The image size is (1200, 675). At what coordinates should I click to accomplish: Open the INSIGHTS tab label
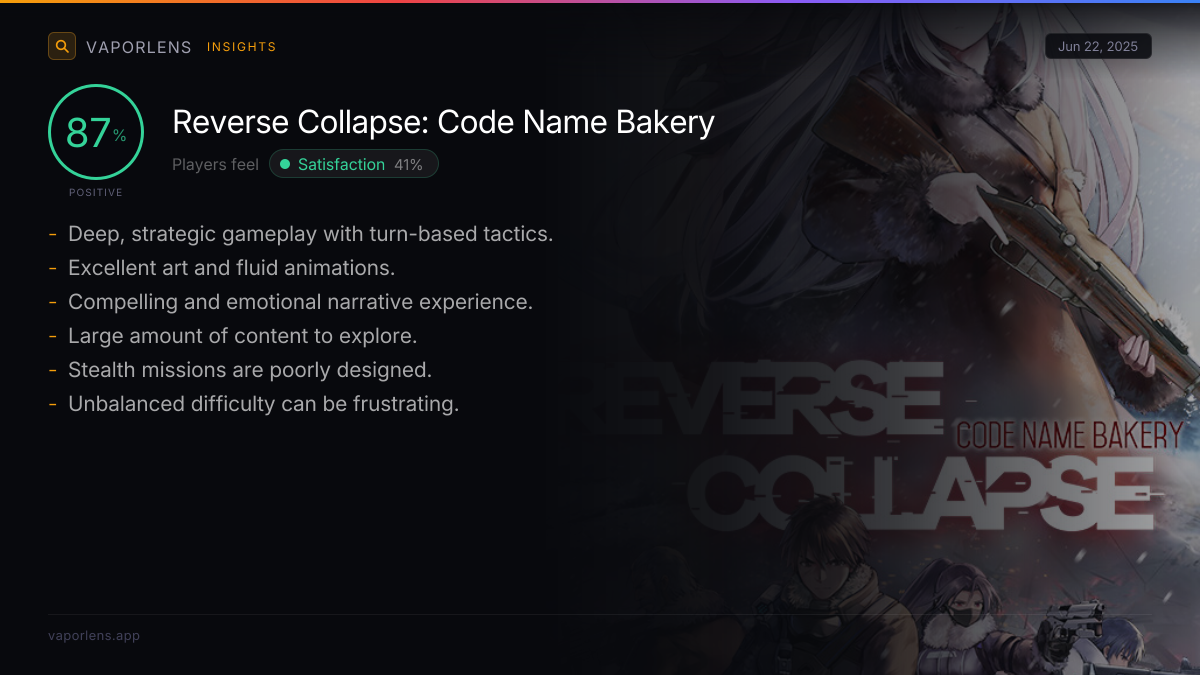tap(241, 47)
